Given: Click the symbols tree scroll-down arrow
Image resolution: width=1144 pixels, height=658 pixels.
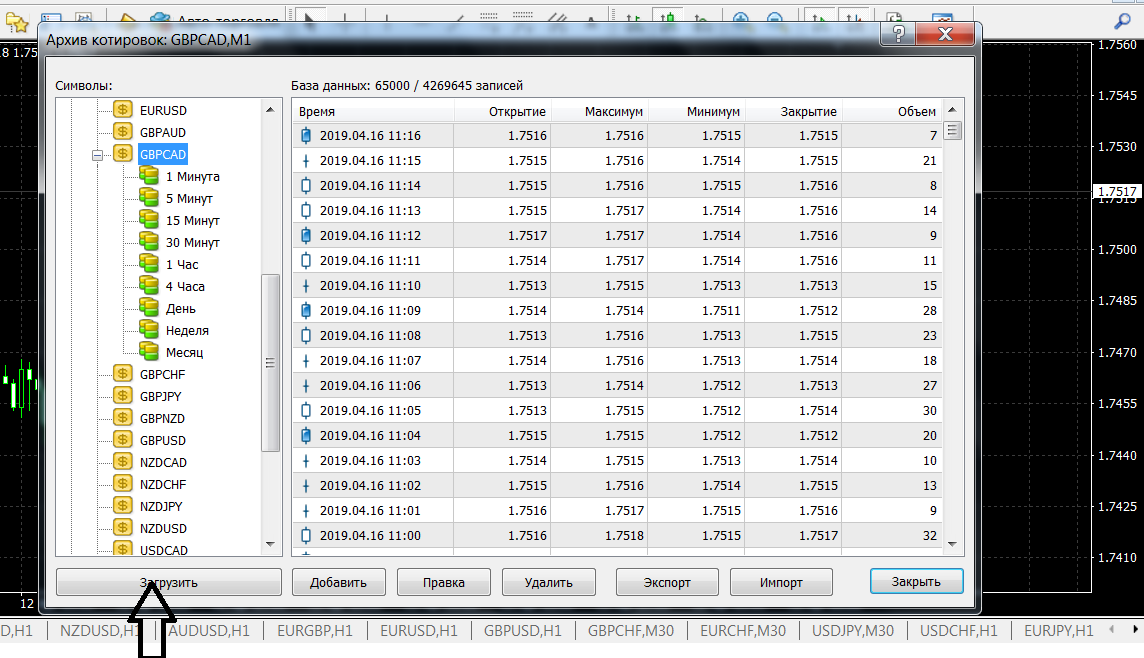Looking at the screenshot, I should coord(270,544).
